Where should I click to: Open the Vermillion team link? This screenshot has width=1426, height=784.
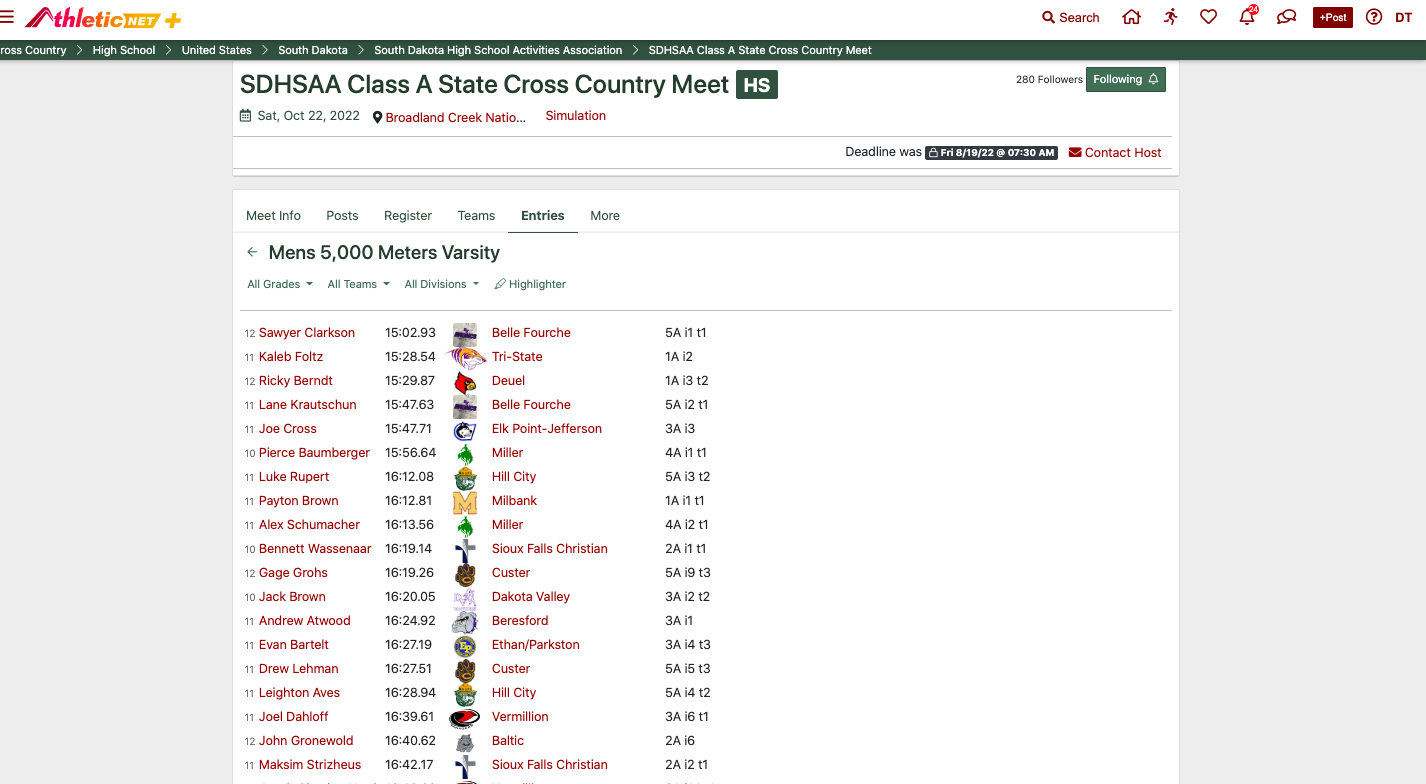tap(520, 717)
